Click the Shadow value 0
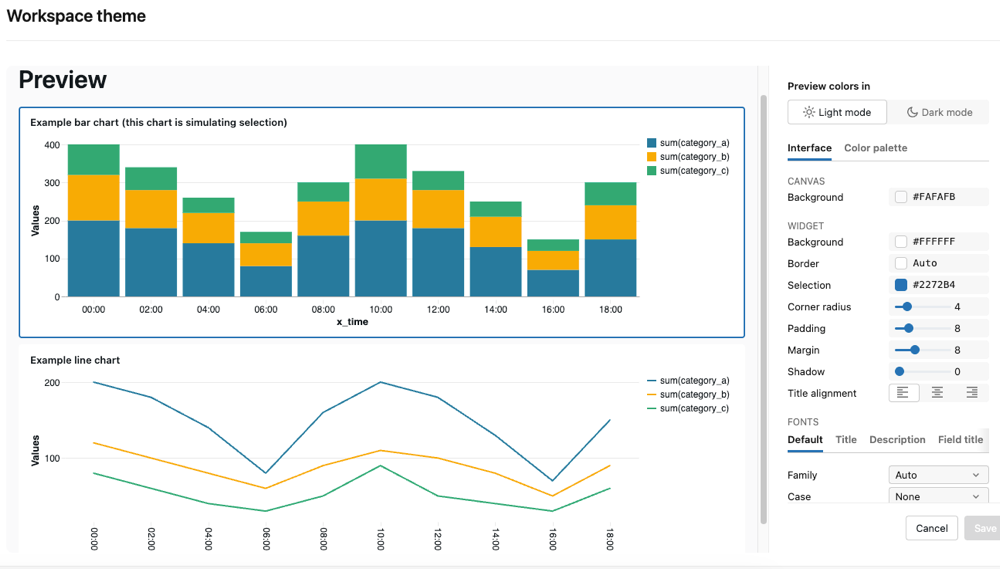This screenshot has height=569, width=1000. pos(957,372)
